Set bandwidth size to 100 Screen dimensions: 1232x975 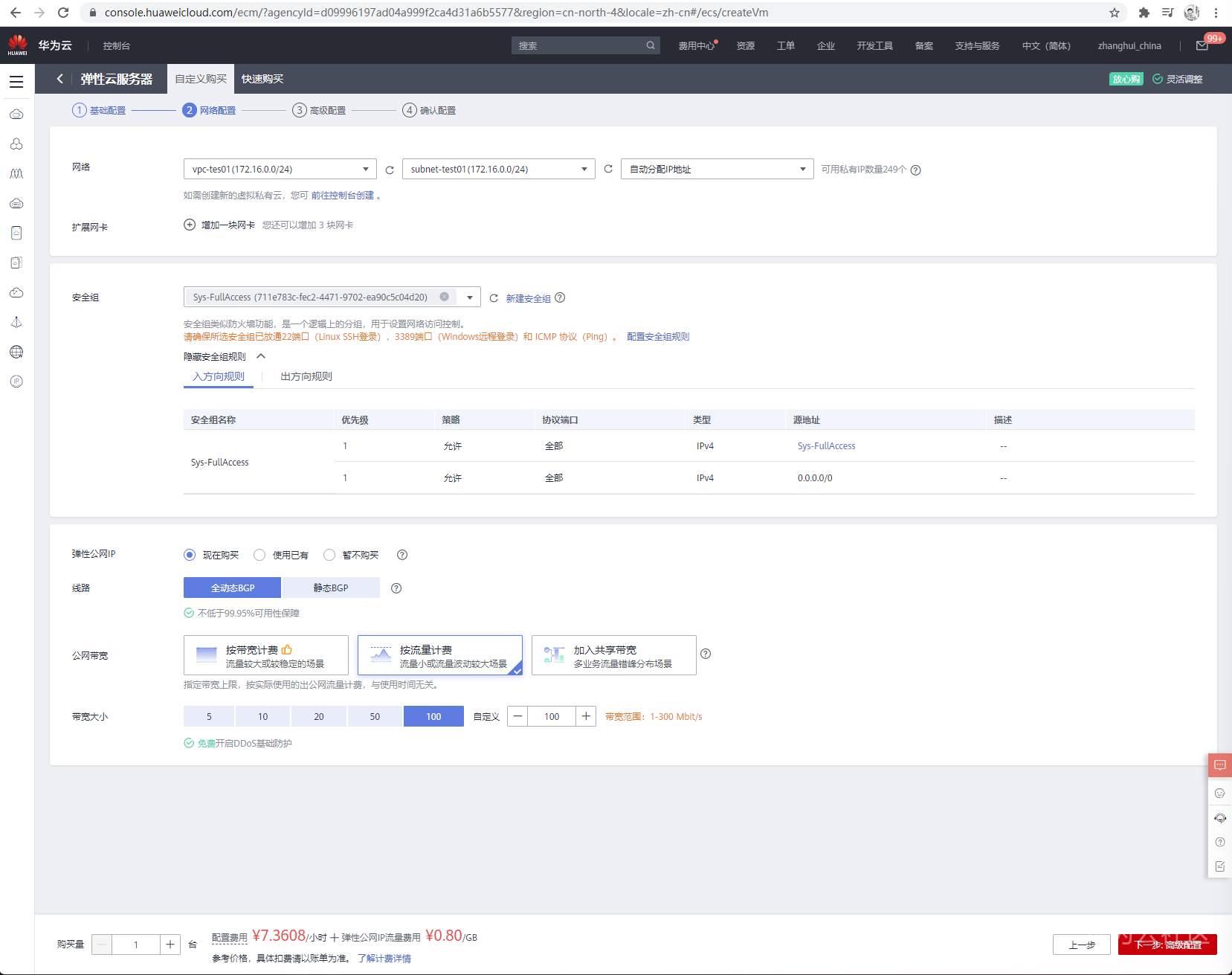pos(433,716)
